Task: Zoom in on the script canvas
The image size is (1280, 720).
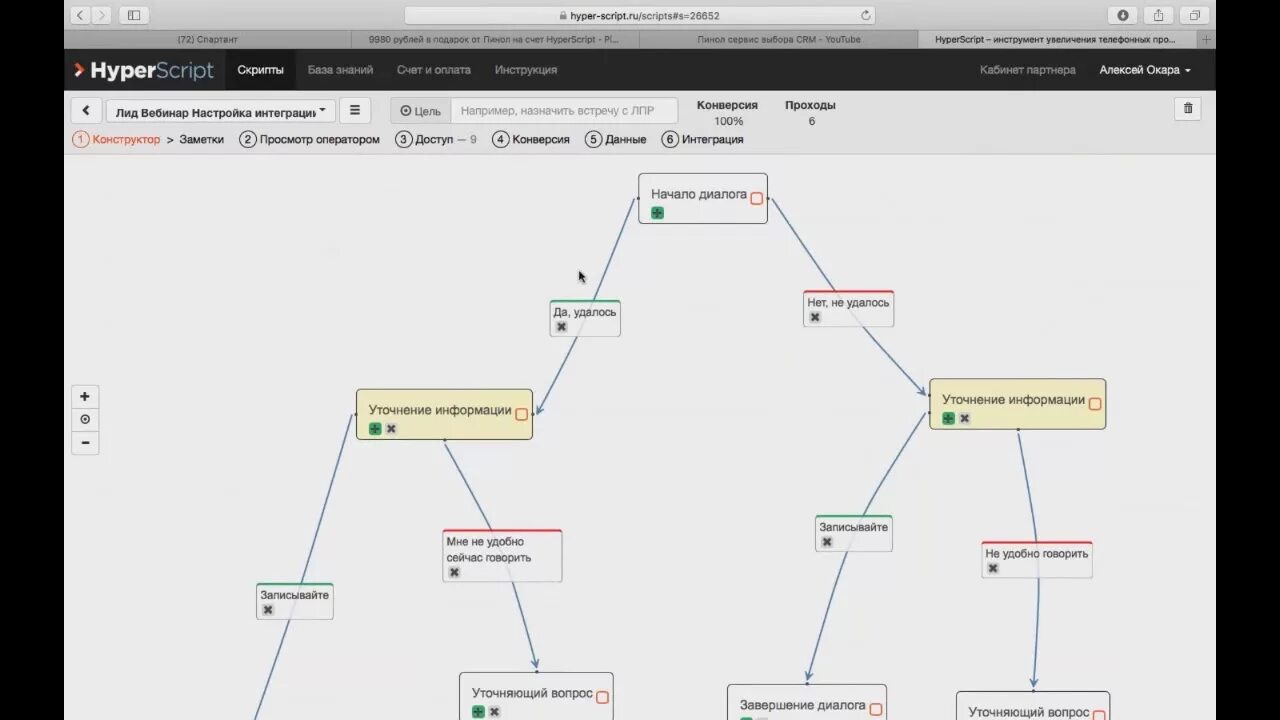Action: [85, 397]
